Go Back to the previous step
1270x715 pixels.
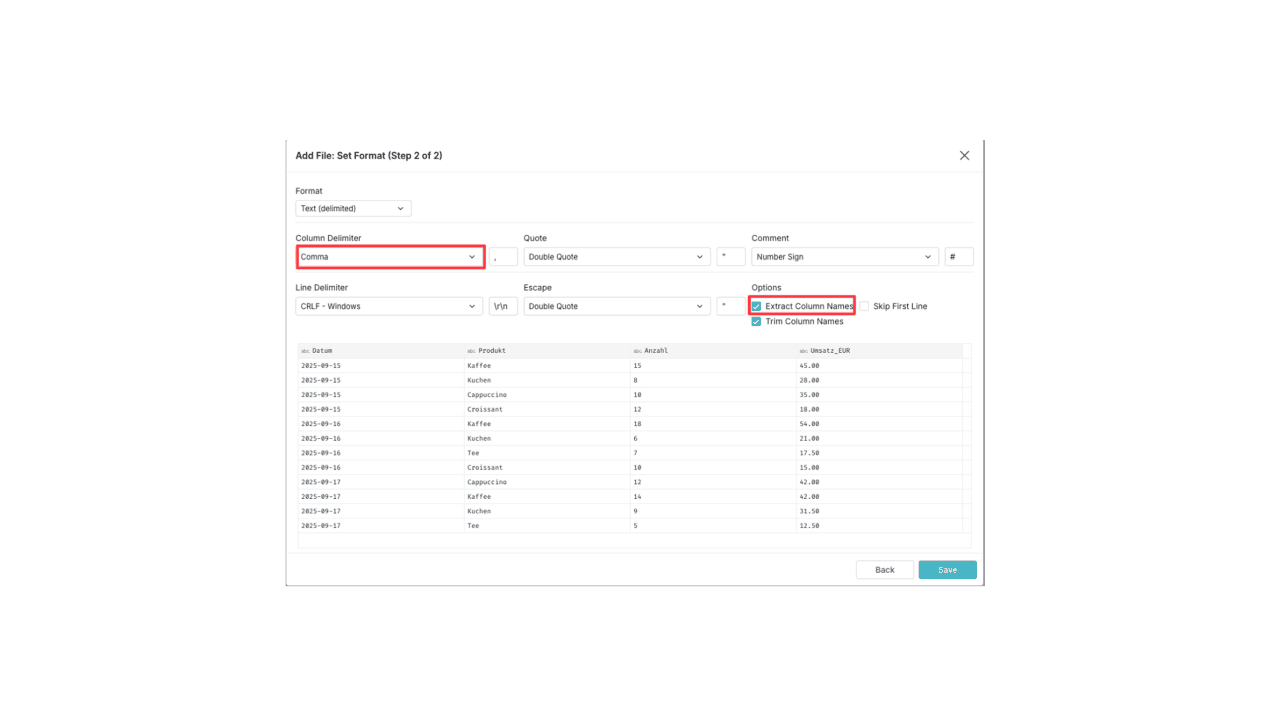pos(885,570)
